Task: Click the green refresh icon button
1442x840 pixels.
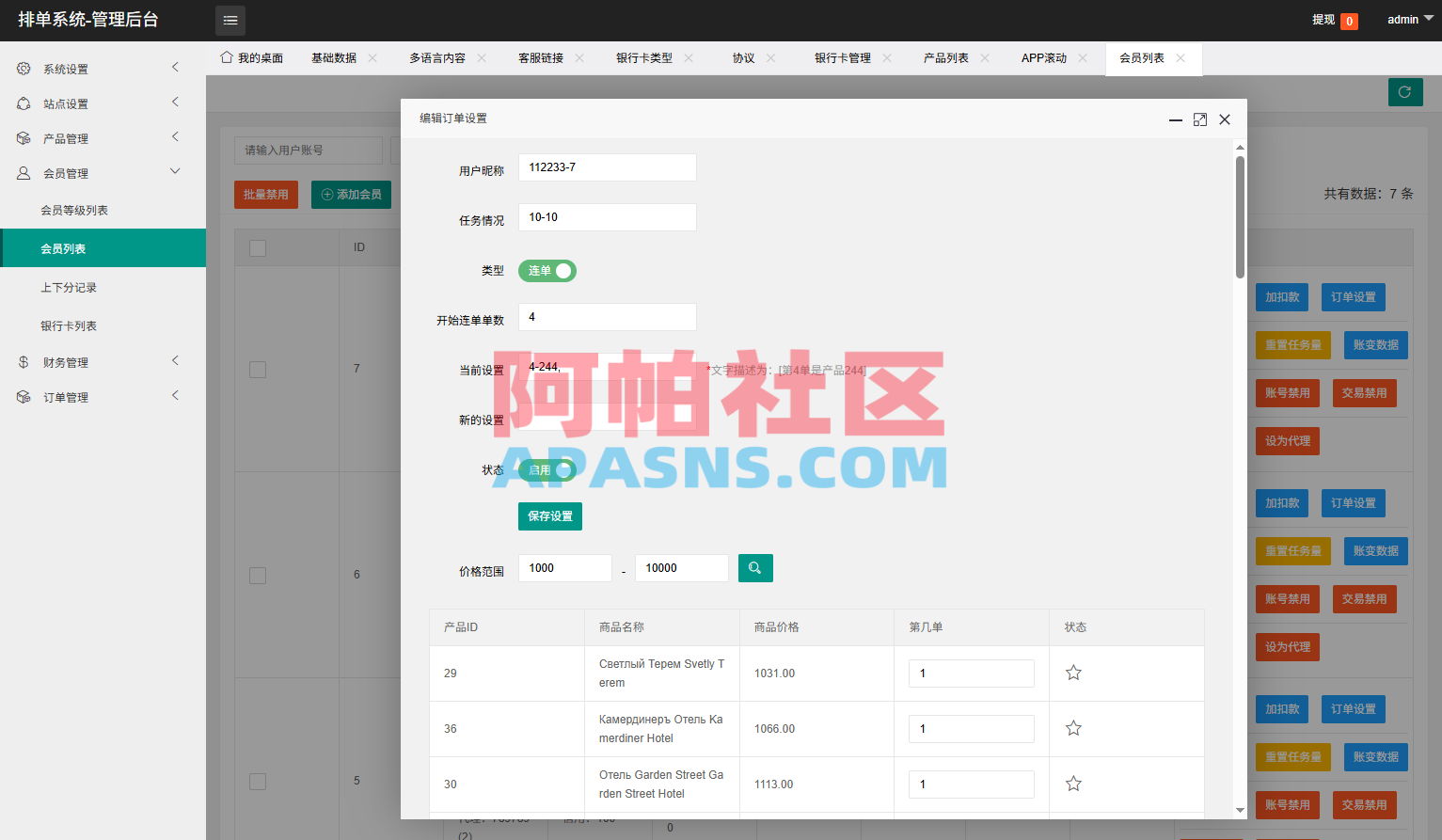Action: coord(1405,92)
